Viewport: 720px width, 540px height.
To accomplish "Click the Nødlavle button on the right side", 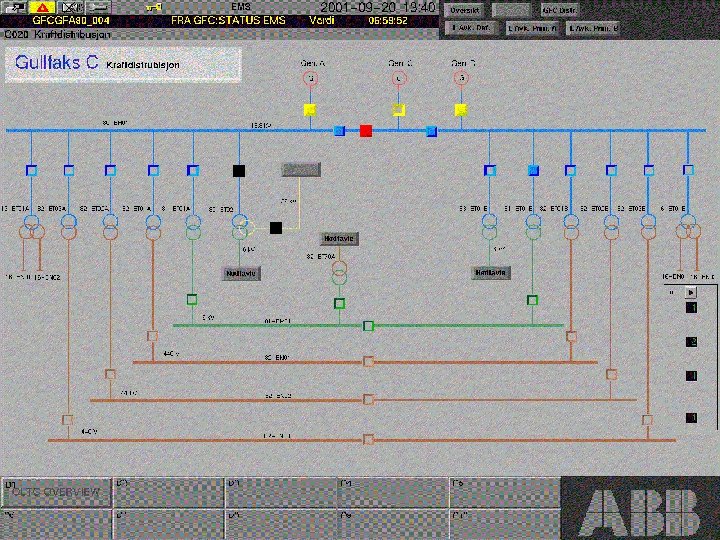I will click(490, 273).
